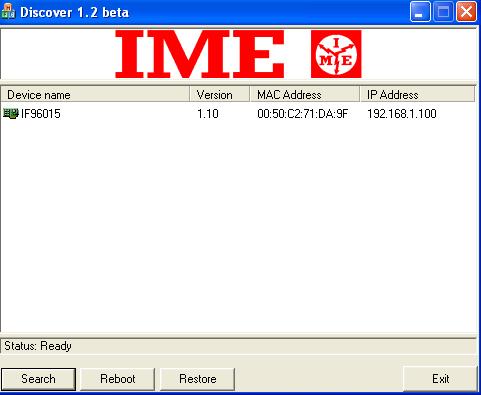Minimize the Discover window
The height and width of the screenshot is (395, 481).
[x=420, y=12]
